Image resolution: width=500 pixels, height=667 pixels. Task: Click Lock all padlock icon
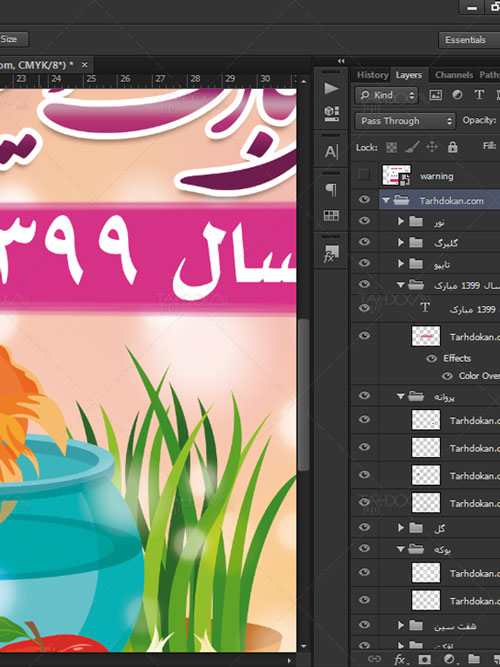click(452, 147)
